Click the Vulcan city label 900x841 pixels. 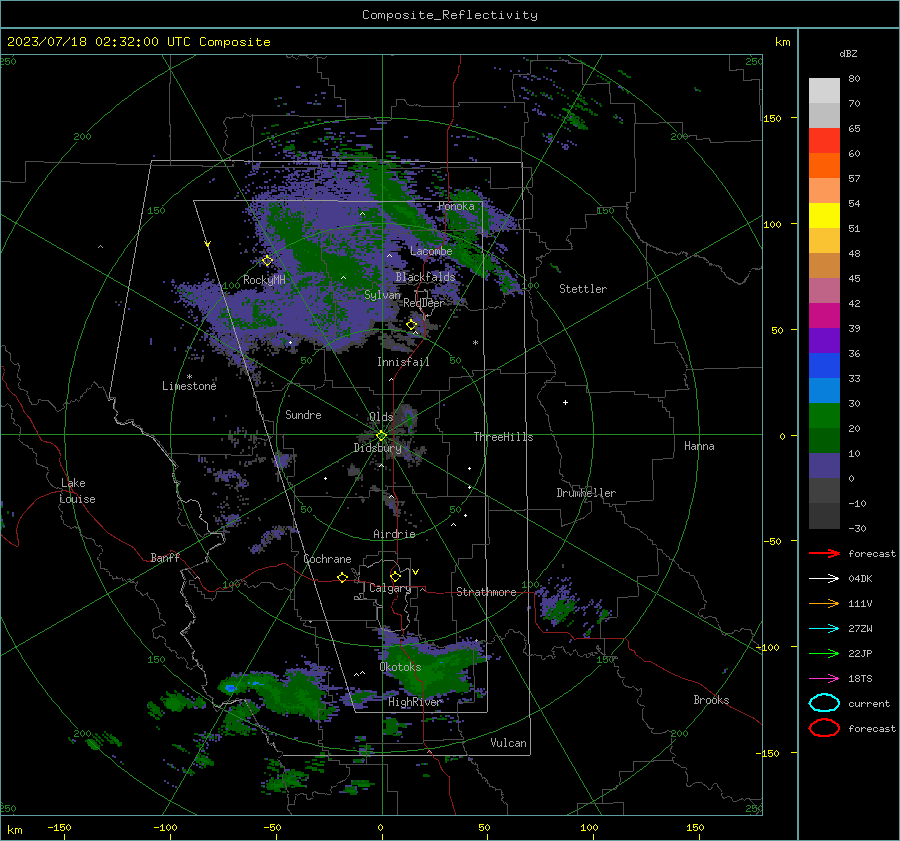508,743
